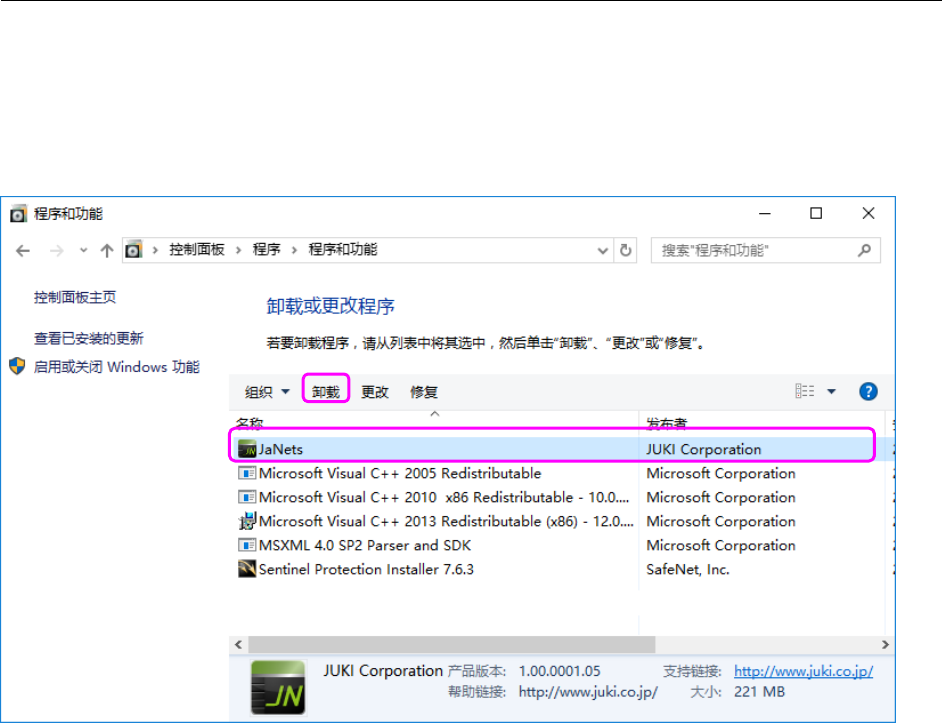Image resolution: width=942 pixels, height=723 pixels.
Task: Close the 程序和功能 window
Action: pyautogui.click(x=868, y=213)
